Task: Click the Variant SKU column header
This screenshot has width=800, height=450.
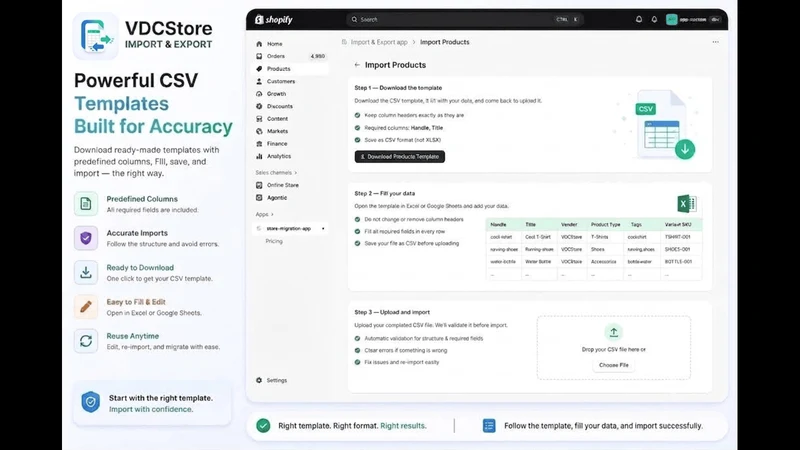Action: (678, 224)
